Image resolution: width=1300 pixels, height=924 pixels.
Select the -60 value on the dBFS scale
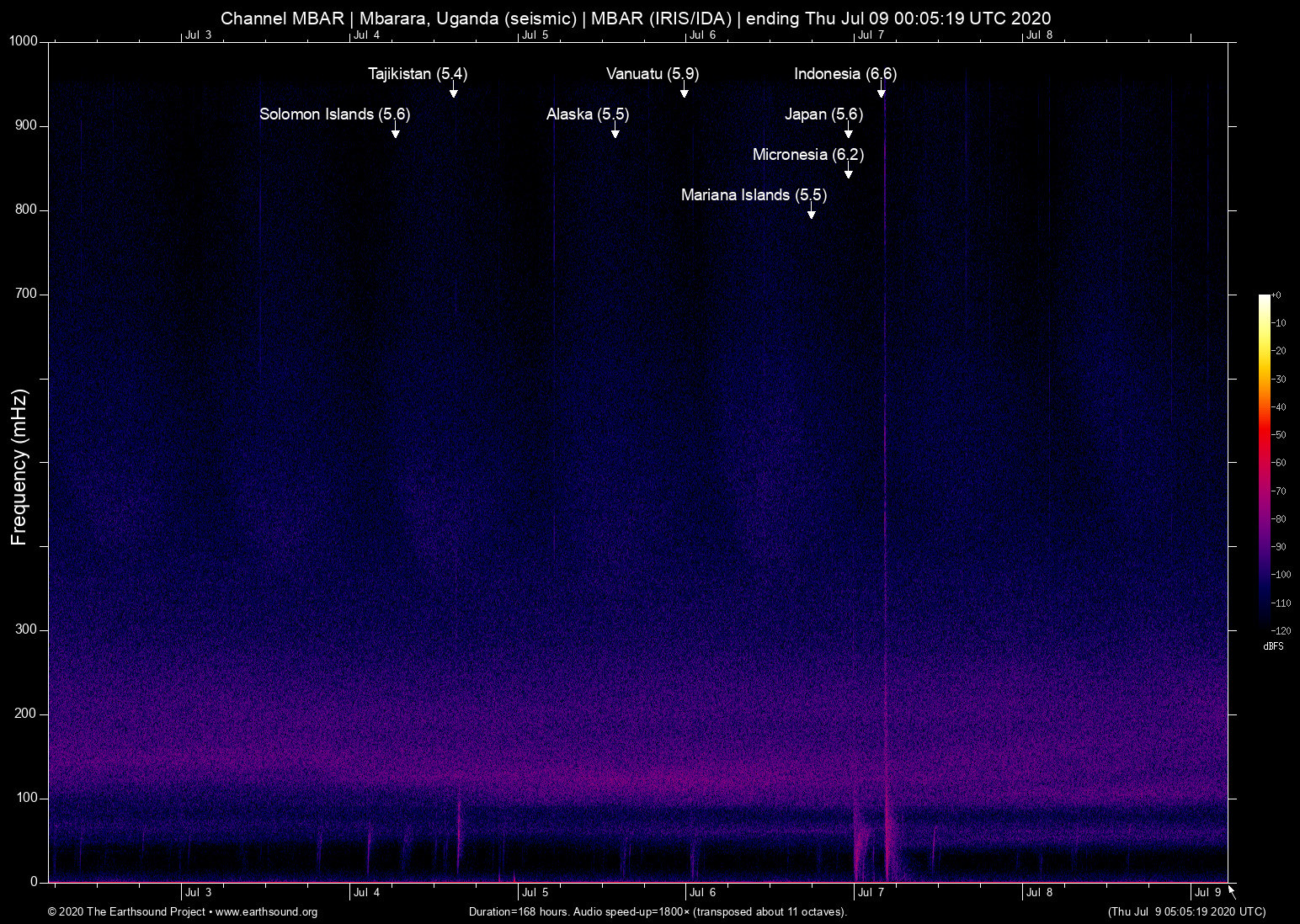point(1279,463)
